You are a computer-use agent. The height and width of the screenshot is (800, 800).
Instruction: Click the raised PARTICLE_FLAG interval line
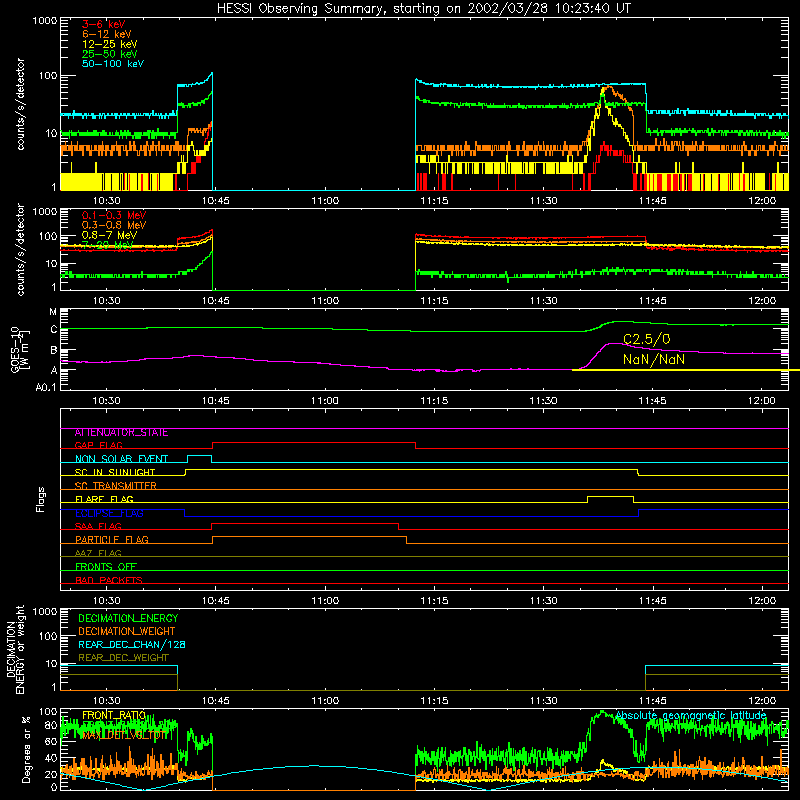[x=309, y=537]
